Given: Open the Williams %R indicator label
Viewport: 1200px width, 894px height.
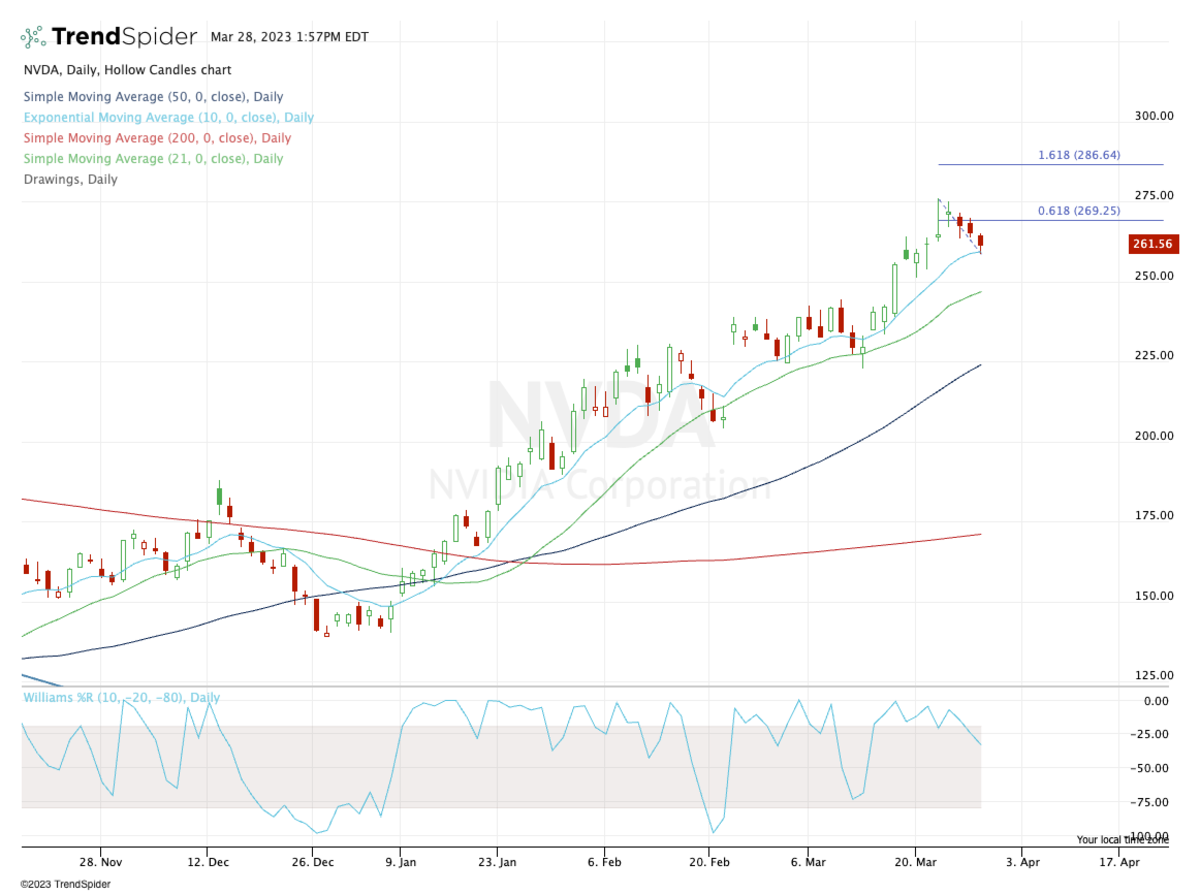Looking at the screenshot, I should 121,697.
